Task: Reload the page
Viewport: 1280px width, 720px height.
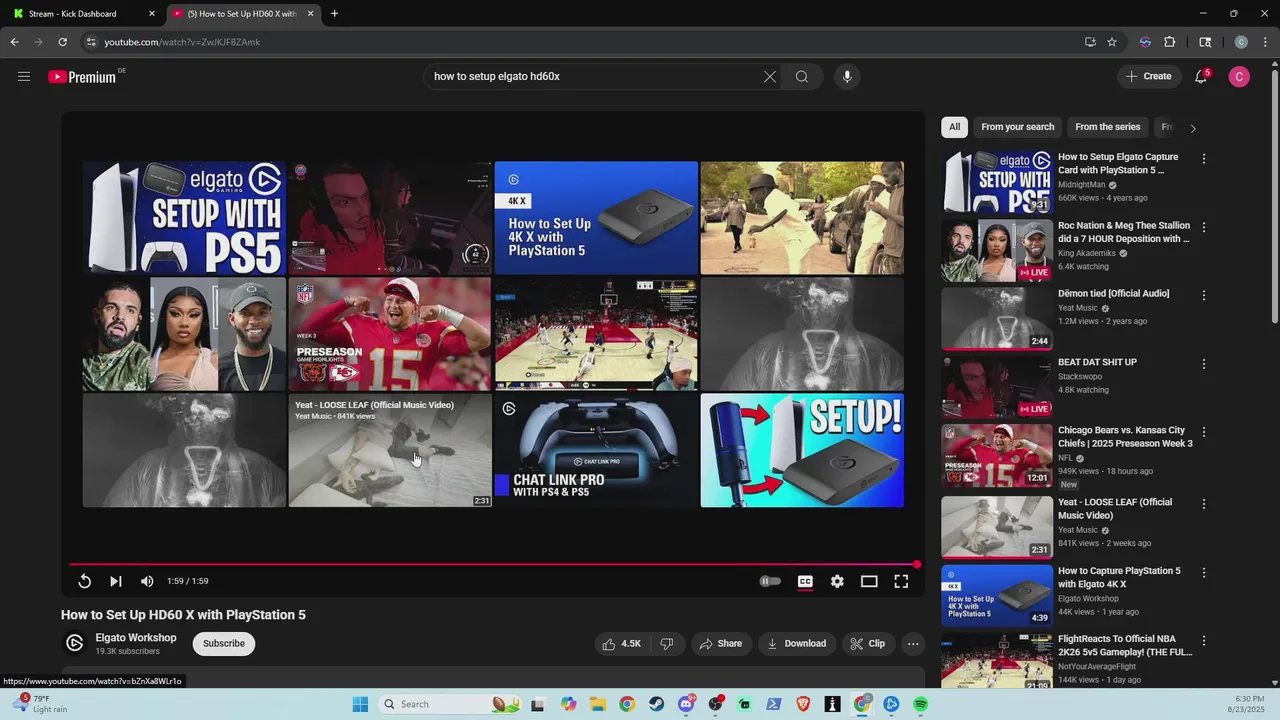Action: 62,42
